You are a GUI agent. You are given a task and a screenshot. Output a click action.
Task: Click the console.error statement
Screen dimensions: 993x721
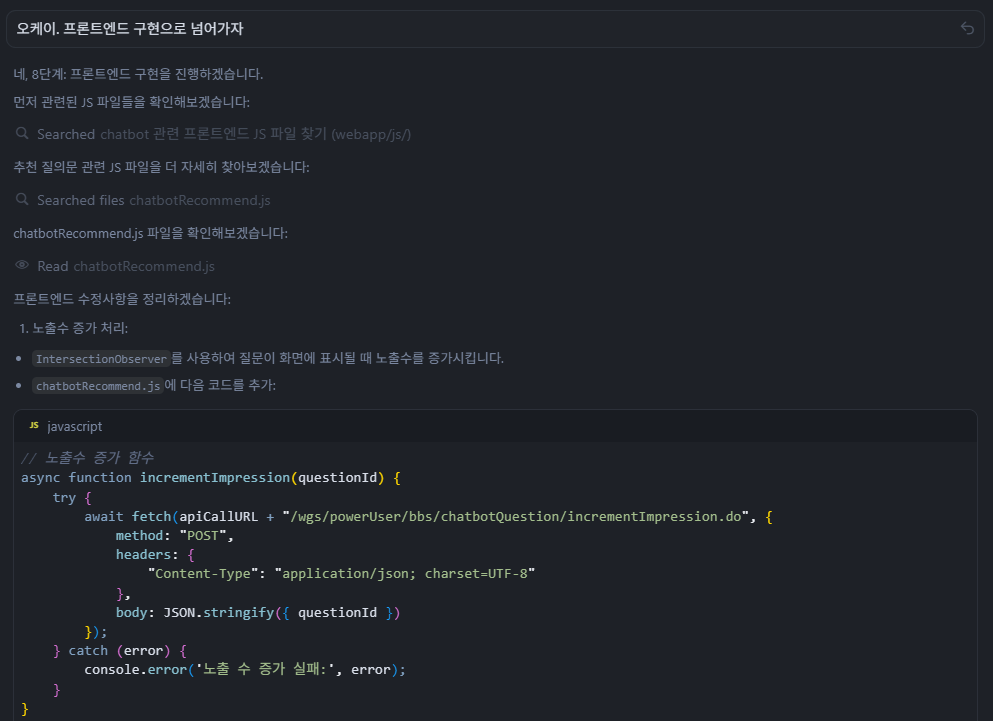click(x=135, y=670)
